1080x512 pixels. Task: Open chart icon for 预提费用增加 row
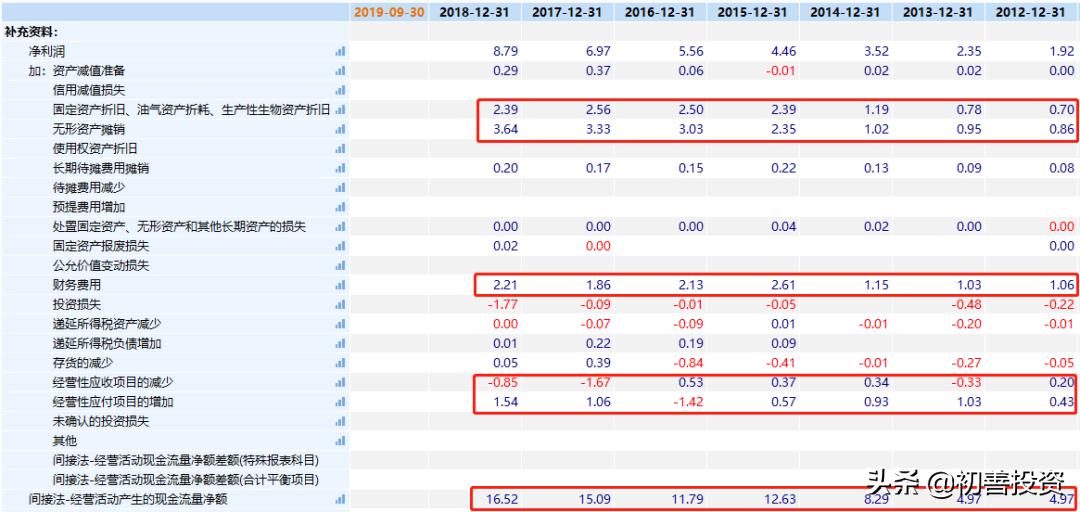[x=340, y=207]
